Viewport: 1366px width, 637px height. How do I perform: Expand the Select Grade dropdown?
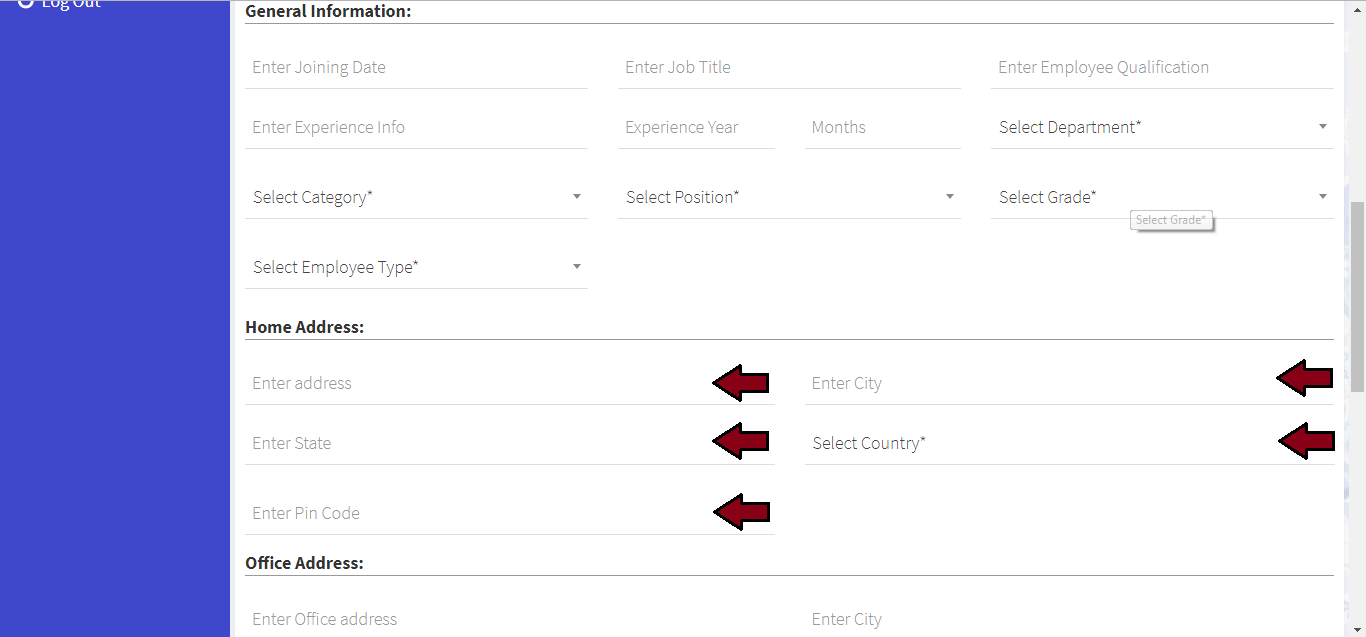(1161, 198)
